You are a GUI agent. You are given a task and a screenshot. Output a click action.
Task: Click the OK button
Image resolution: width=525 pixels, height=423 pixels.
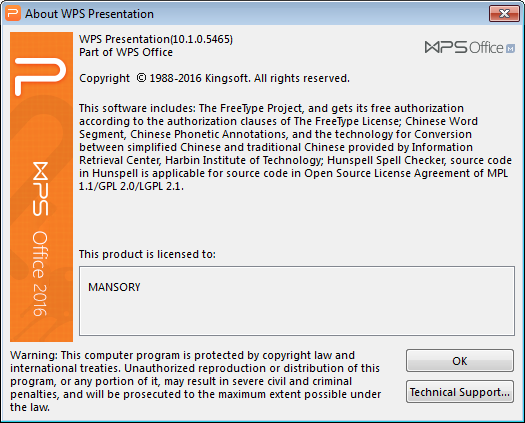pos(460,361)
